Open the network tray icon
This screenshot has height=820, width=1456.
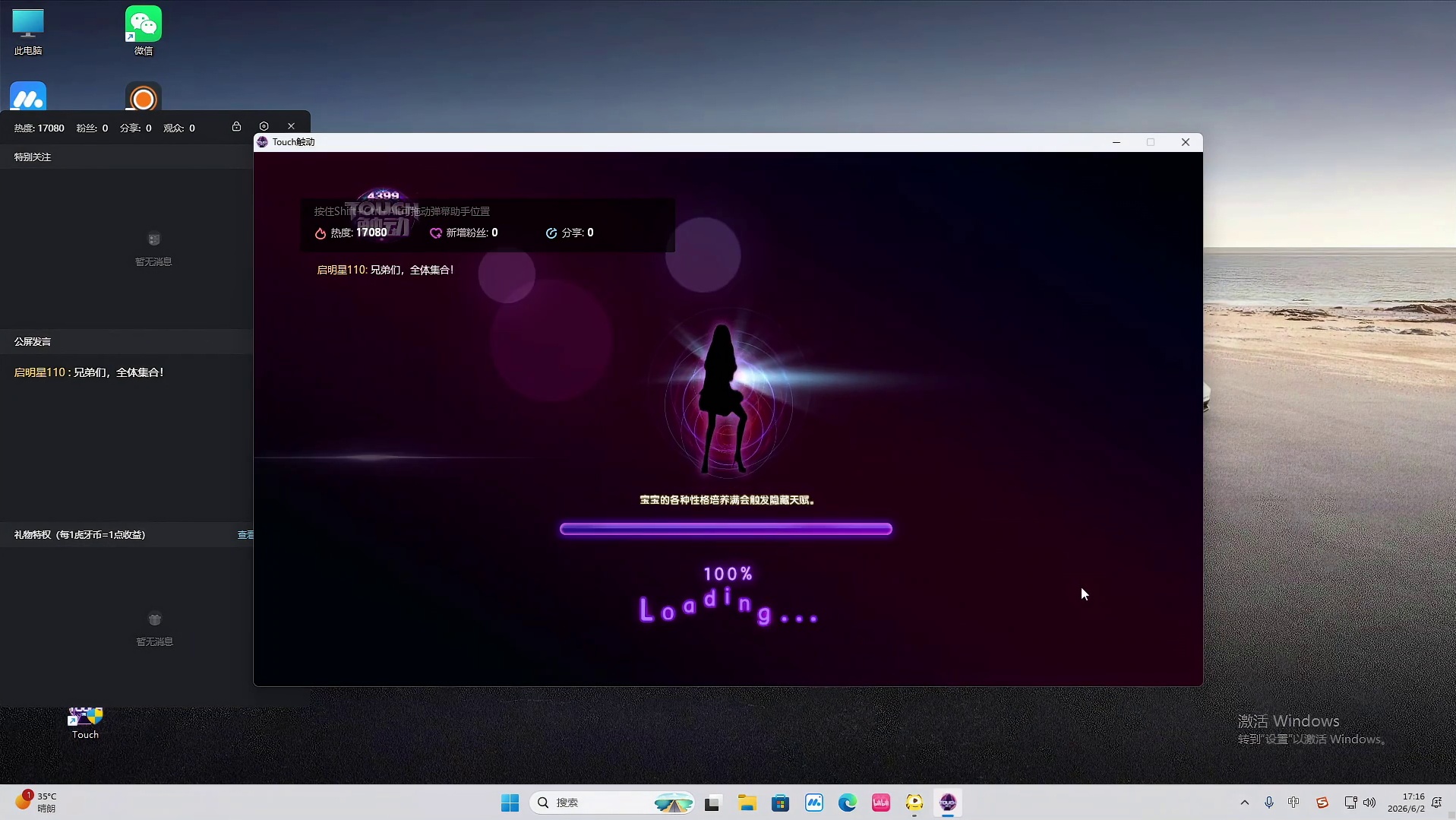pyautogui.click(x=1350, y=803)
